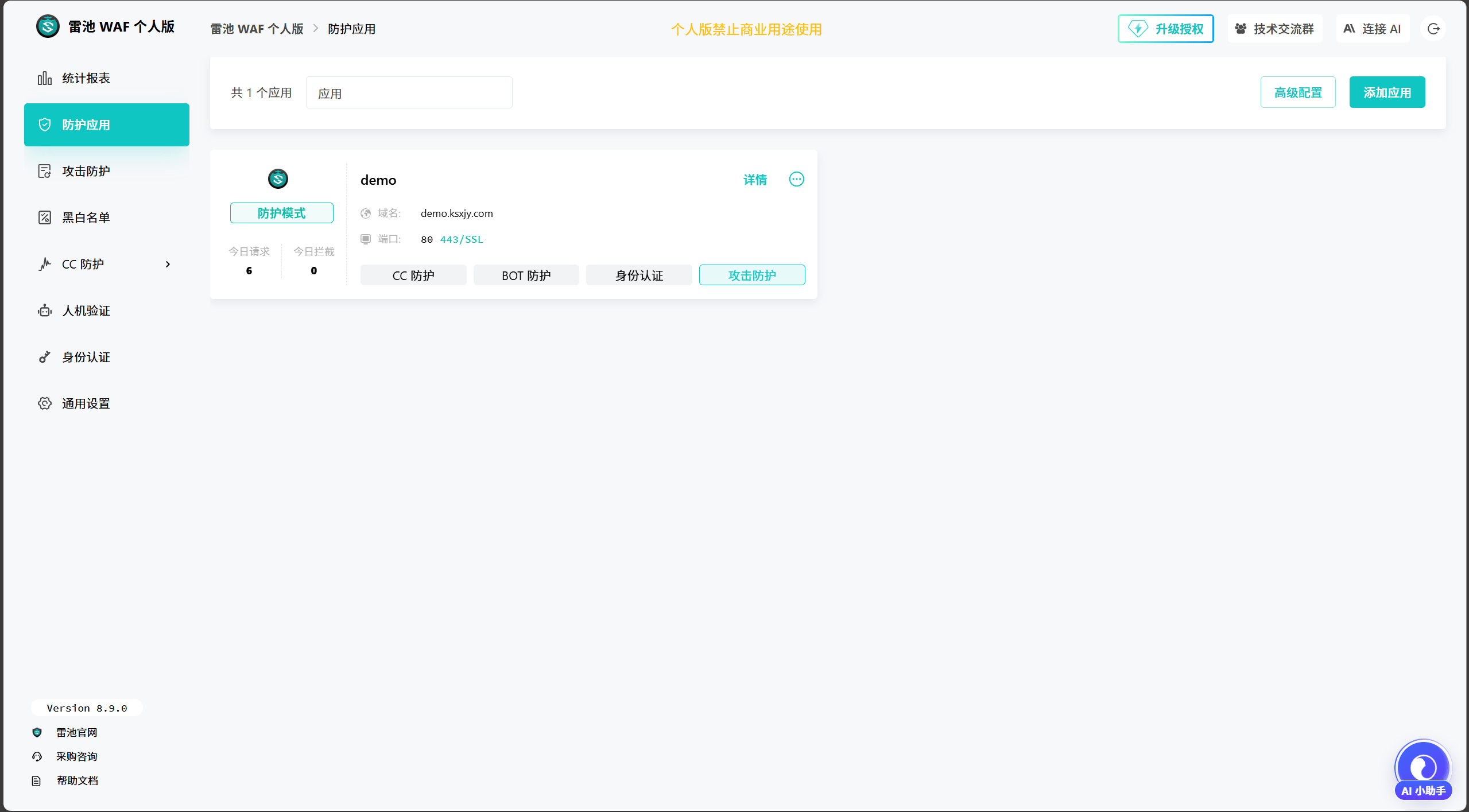Disable 攻击防护 on the demo app
1469x812 pixels.
click(751, 275)
